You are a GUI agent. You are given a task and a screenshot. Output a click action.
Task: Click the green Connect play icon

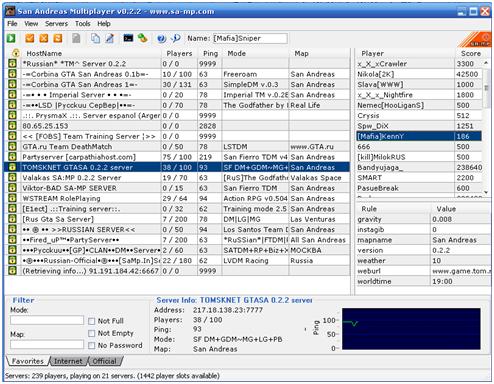coord(11,38)
